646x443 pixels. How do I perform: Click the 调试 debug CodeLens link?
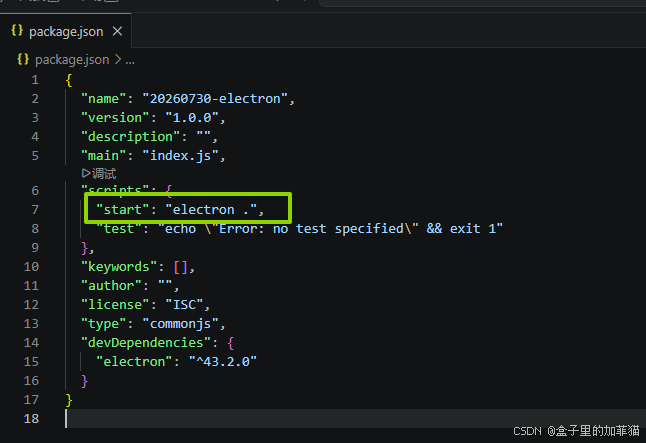99,173
